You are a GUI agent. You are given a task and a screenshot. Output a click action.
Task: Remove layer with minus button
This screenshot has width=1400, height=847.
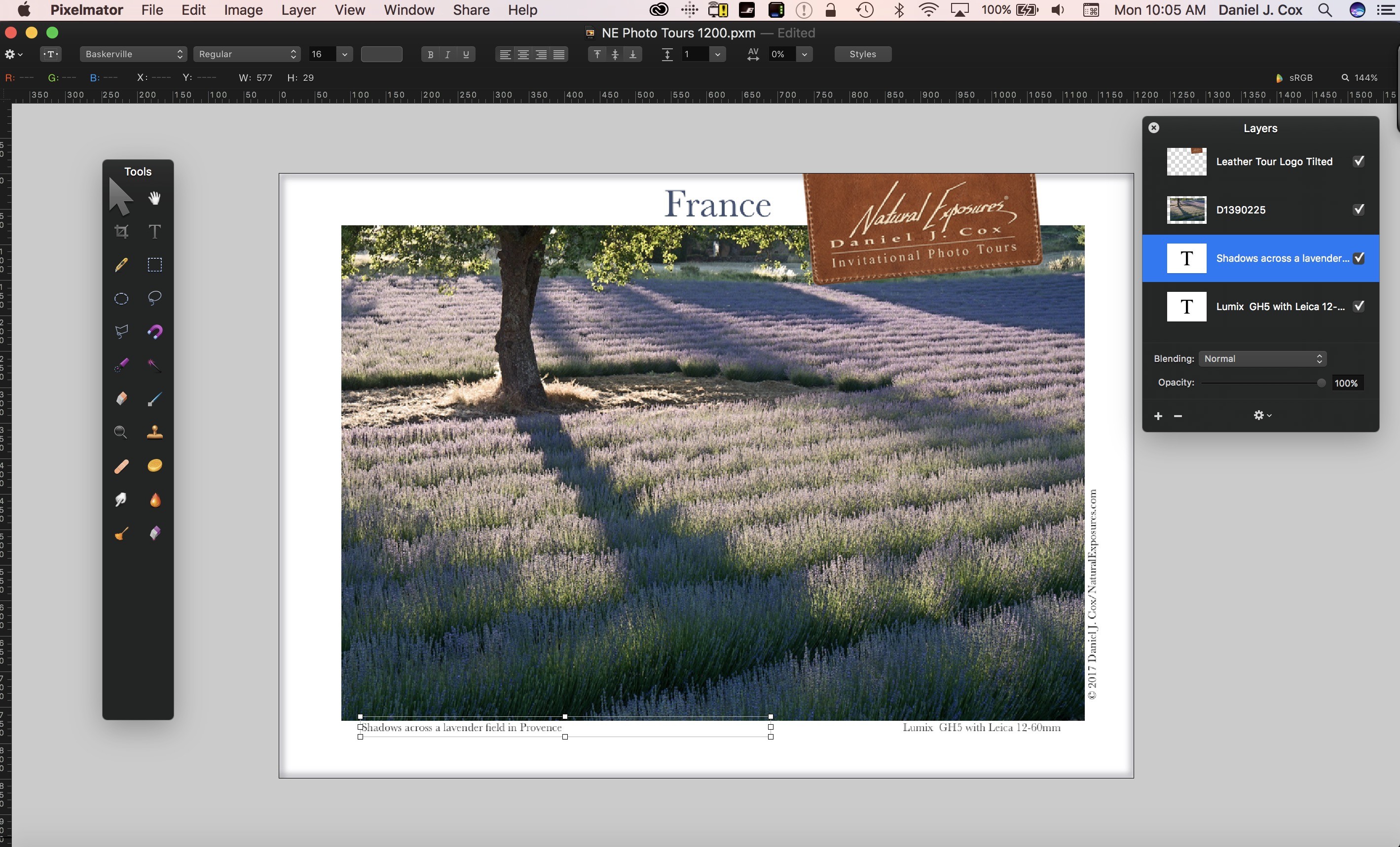(1178, 416)
